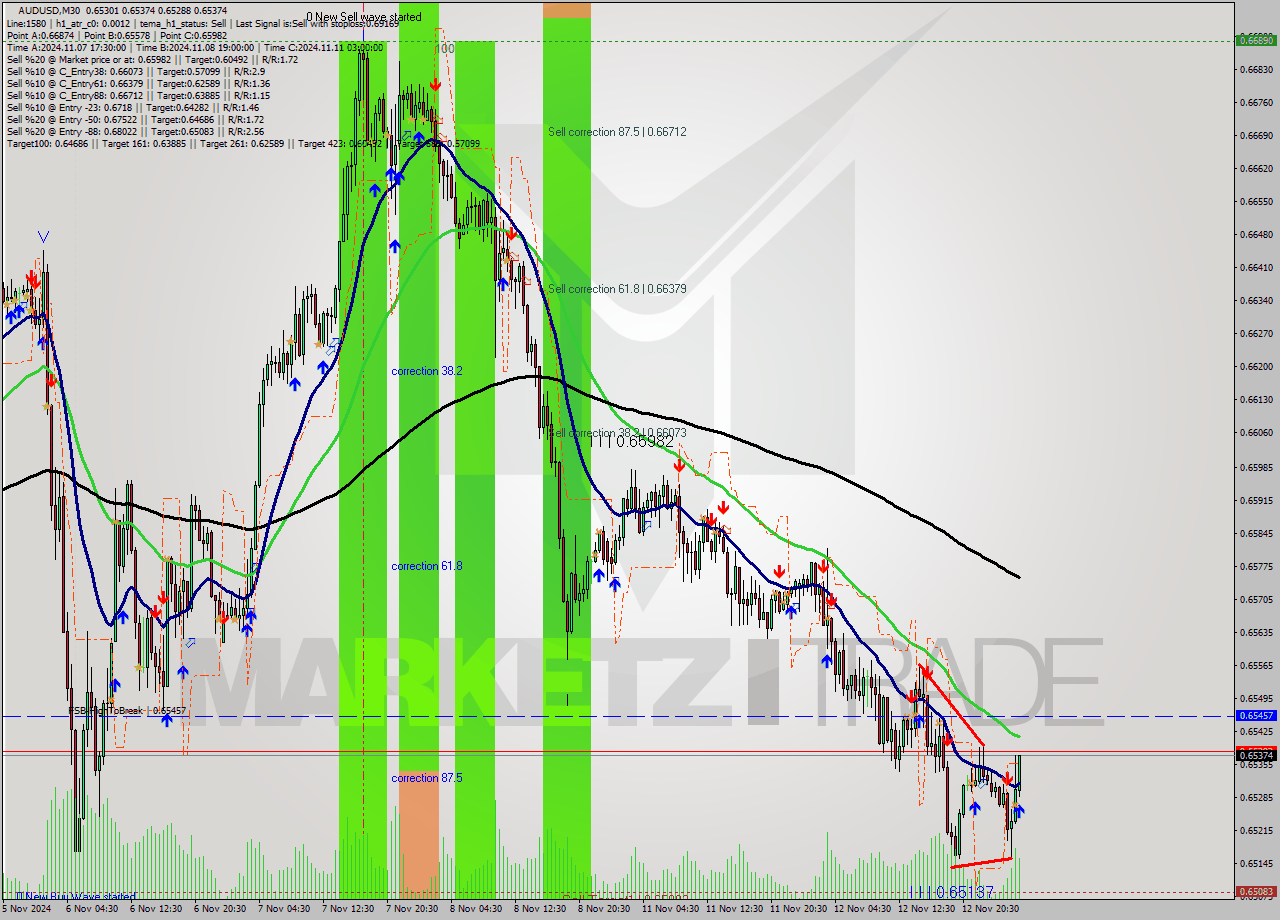Click the blue 'correction 87.5' label
Viewport: 1280px width, 920px height.
pyautogui.click(x=427, y=778)
